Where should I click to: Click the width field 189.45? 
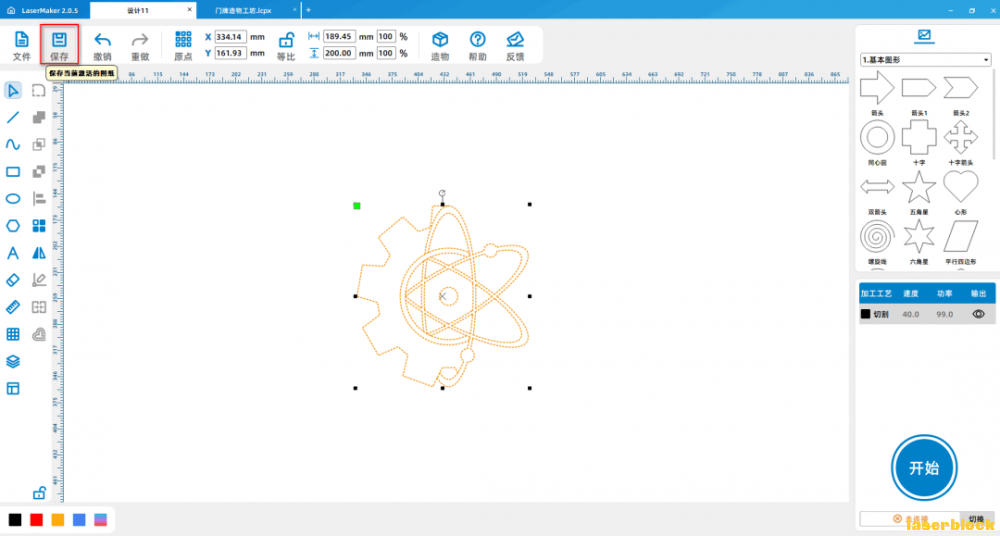pos(339,36)
